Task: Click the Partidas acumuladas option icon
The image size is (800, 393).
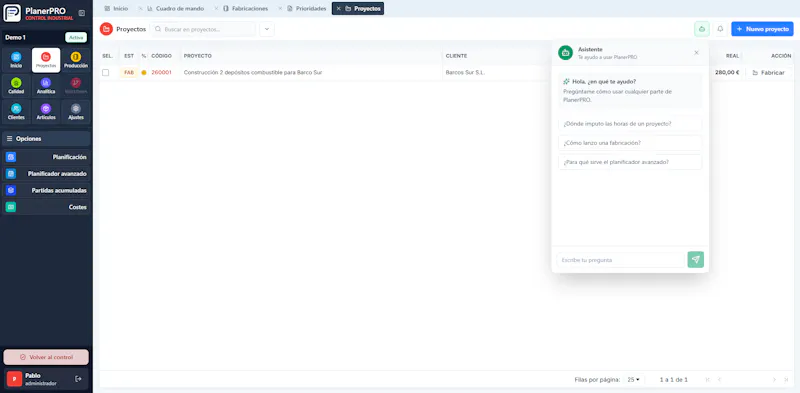Action: click(11, 190)
